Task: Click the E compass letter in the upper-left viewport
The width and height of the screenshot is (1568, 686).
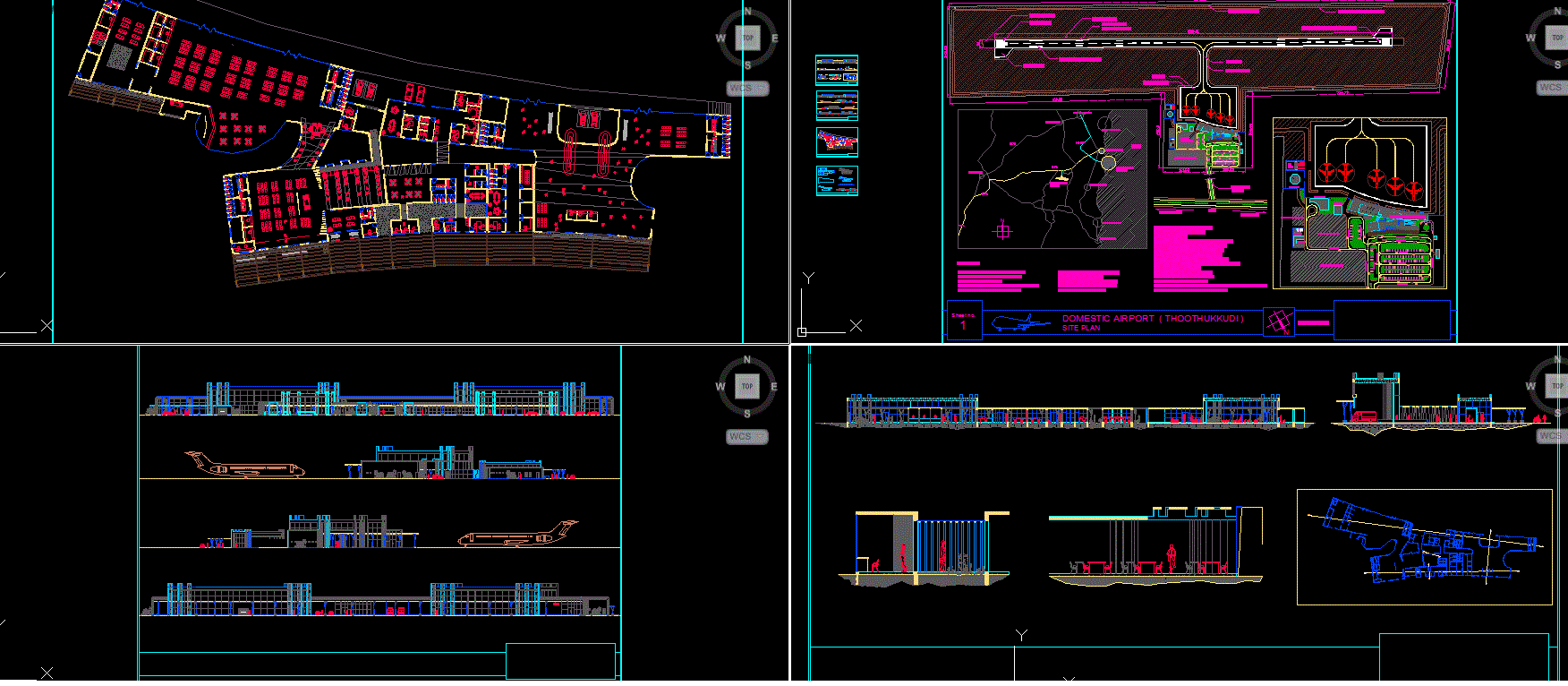Action: (x=775, y=39)
